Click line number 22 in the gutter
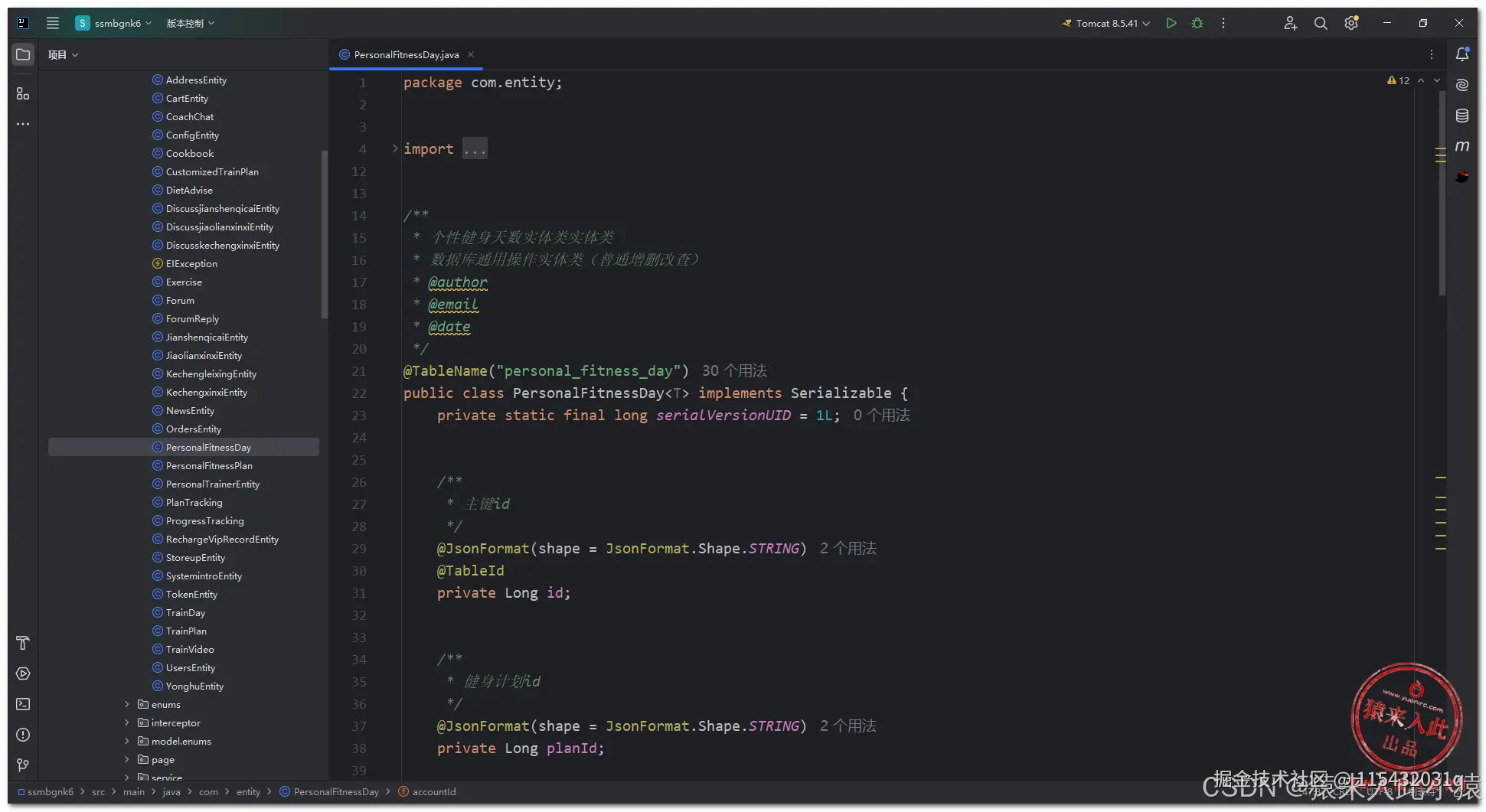This screenshot has height=812, width=1486. coord(359,393)
